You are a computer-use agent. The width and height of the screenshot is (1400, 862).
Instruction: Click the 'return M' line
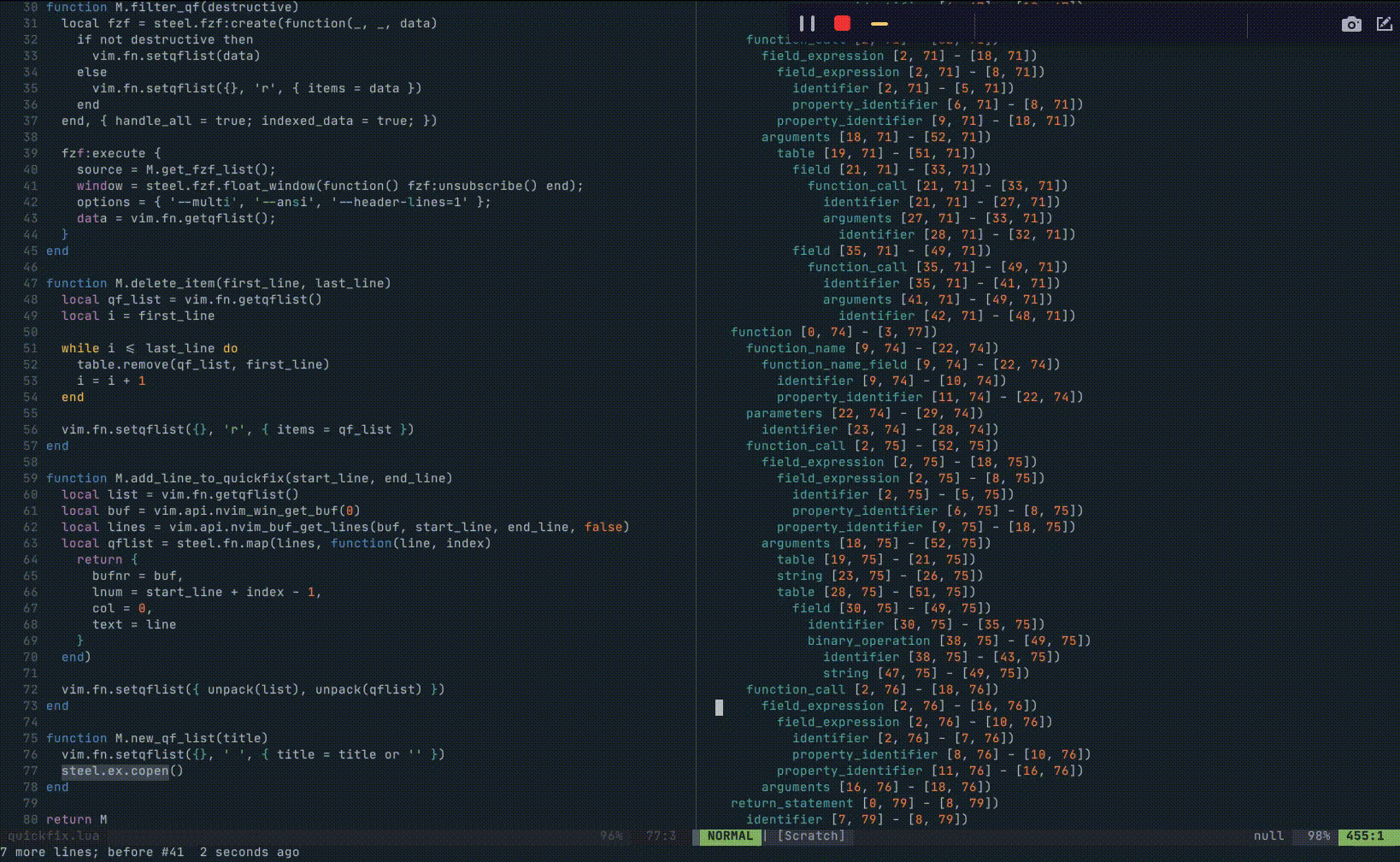point(77,819)
